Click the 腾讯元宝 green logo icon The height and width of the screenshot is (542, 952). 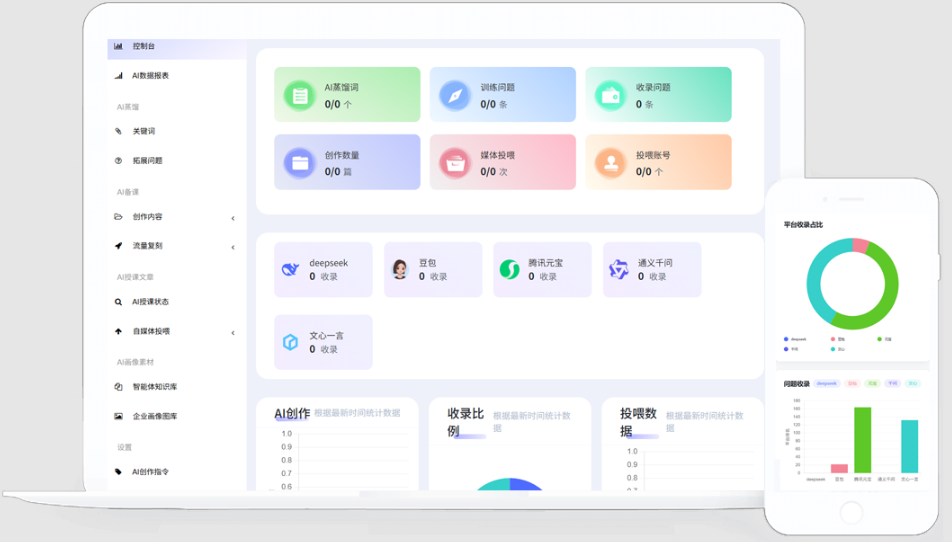click(x=509, y=269)
